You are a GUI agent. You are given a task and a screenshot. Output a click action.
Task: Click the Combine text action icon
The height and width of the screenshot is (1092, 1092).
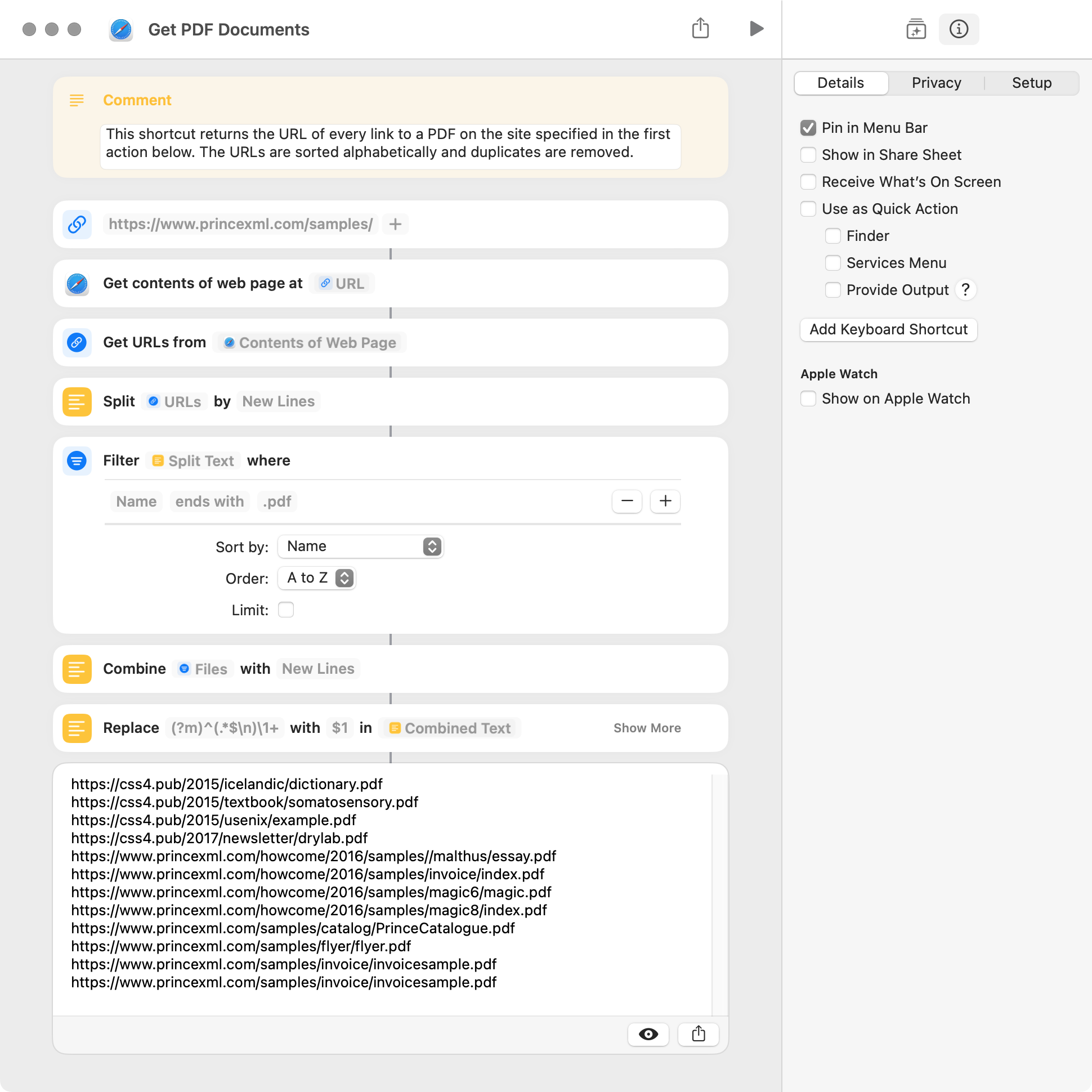pos(77,669)
